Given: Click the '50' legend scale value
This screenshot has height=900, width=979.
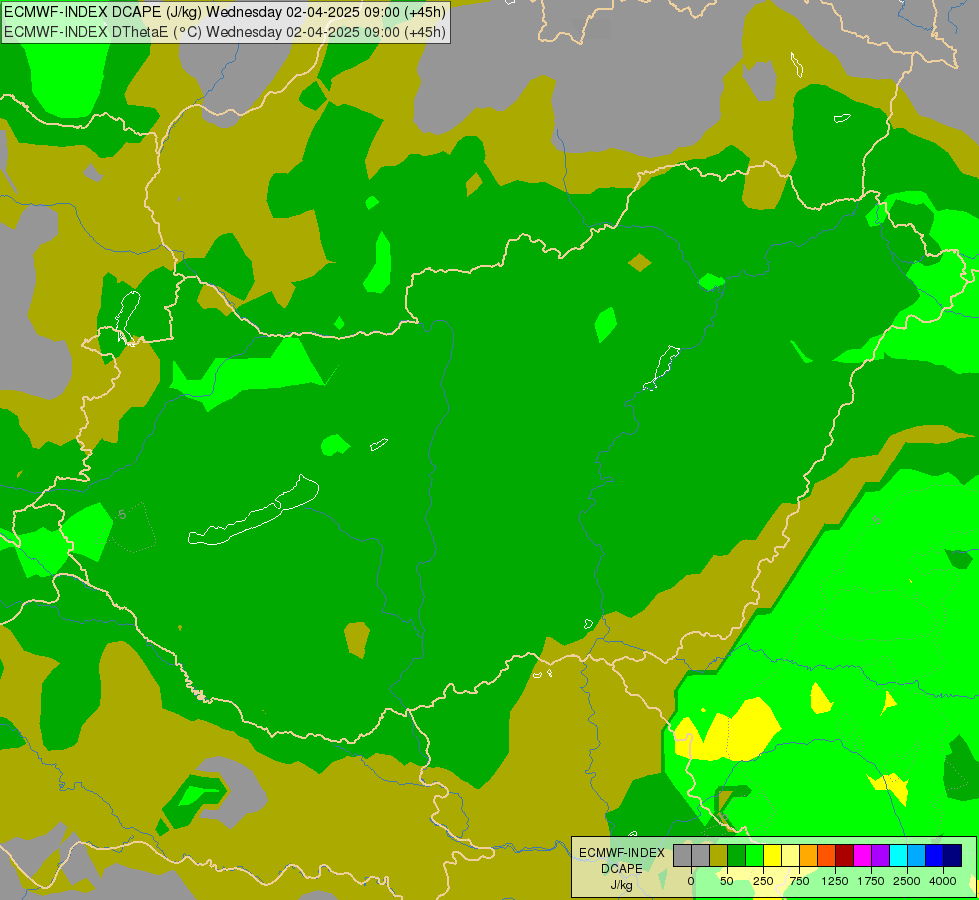Looking at the screenshot, I should [x=727, y=881].
